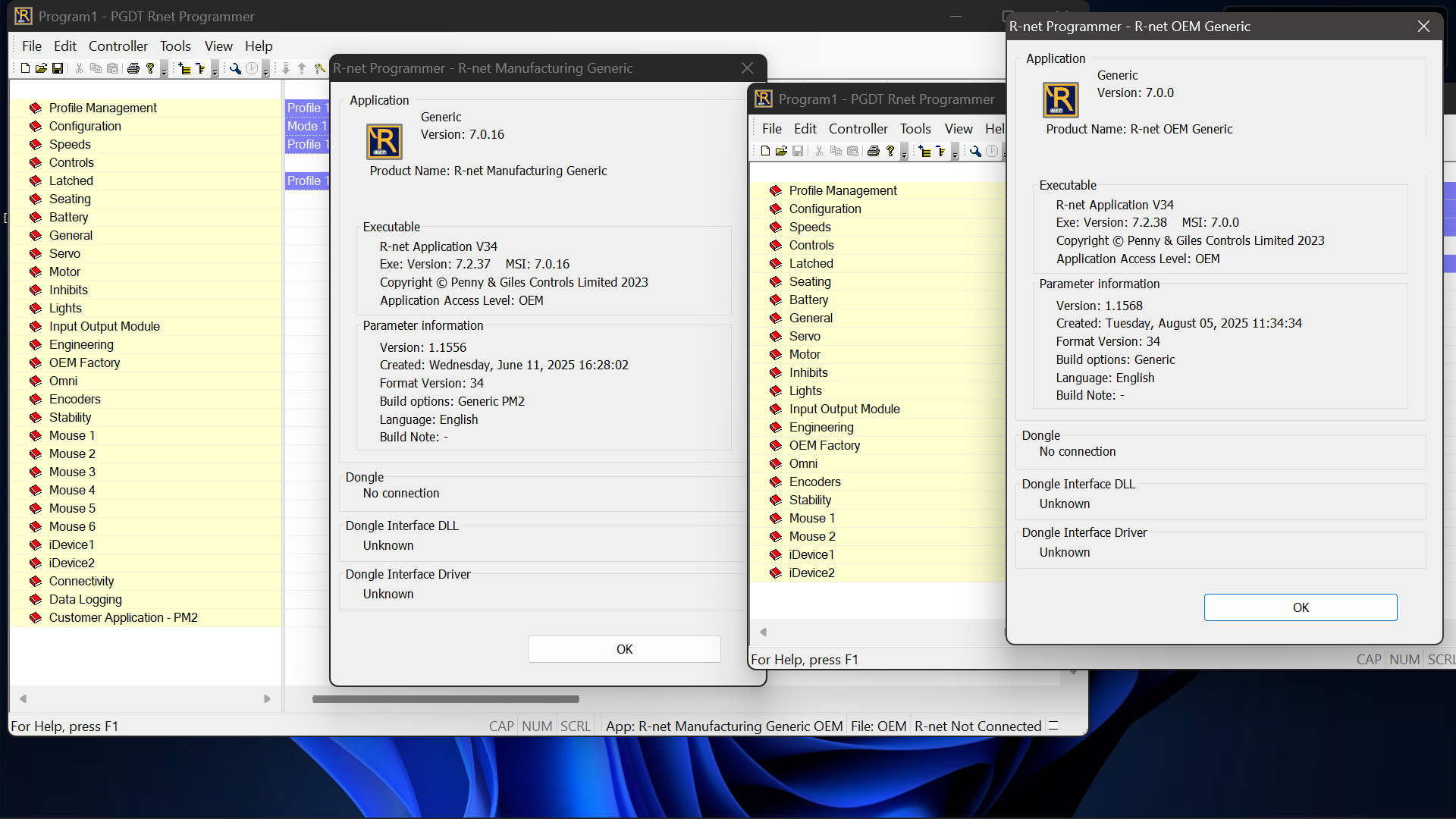
Task: Open Controller menu in left window
Action: point(118,46)
